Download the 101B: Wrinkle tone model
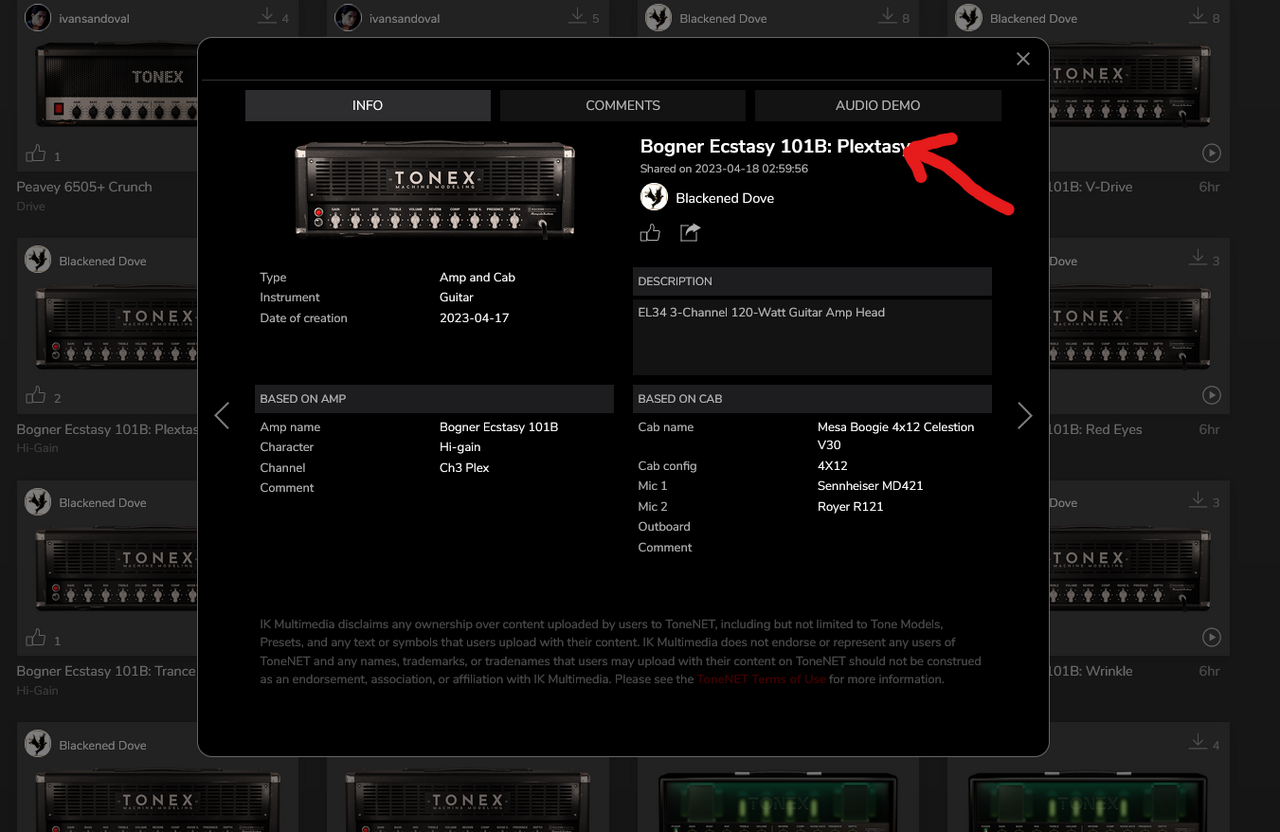1280x832 pixels. tap(1198, 501)
